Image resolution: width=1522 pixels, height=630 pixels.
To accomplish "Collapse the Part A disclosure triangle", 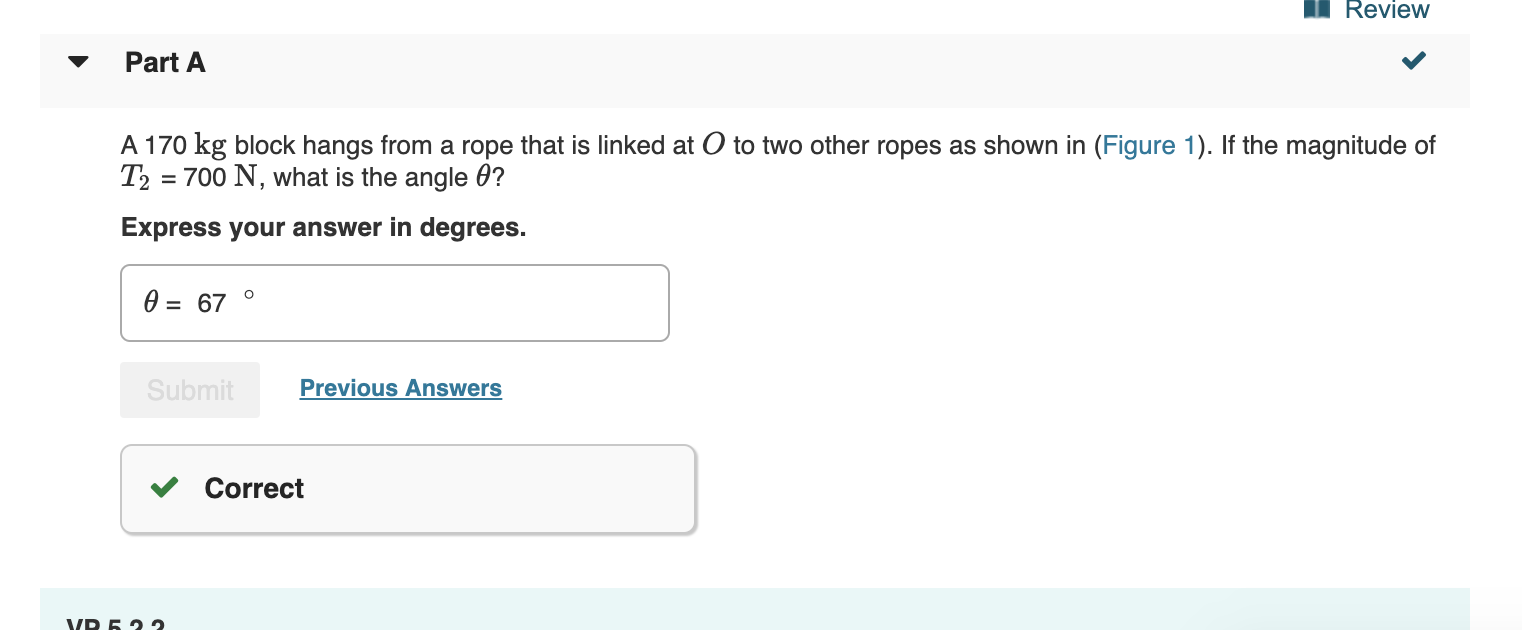I will pos(78,62).
